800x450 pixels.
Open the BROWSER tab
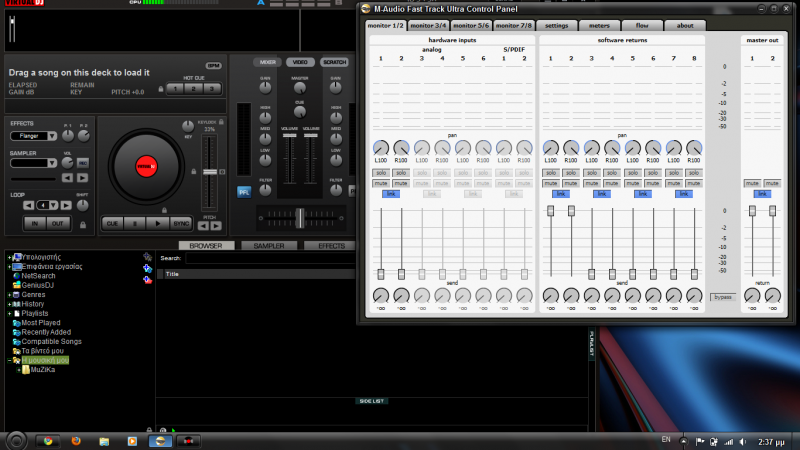[206, 245]
